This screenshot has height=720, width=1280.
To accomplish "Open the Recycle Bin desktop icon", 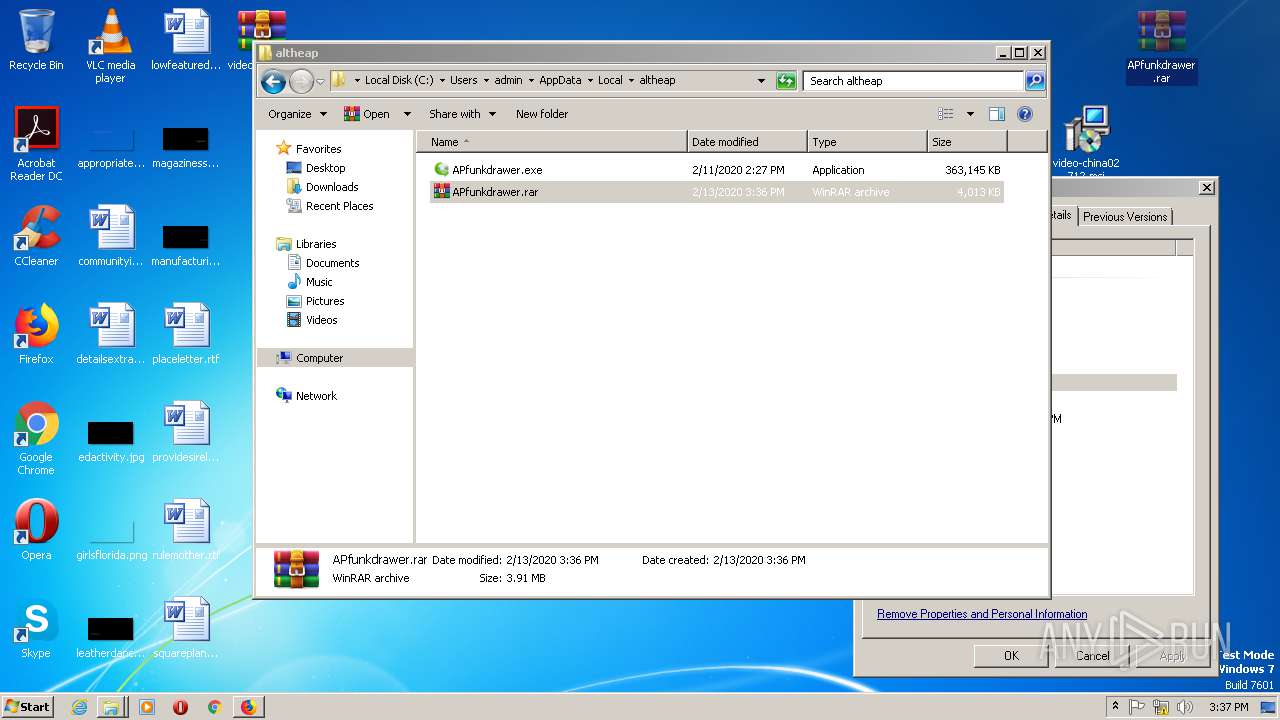I will [x=36, y=40].
